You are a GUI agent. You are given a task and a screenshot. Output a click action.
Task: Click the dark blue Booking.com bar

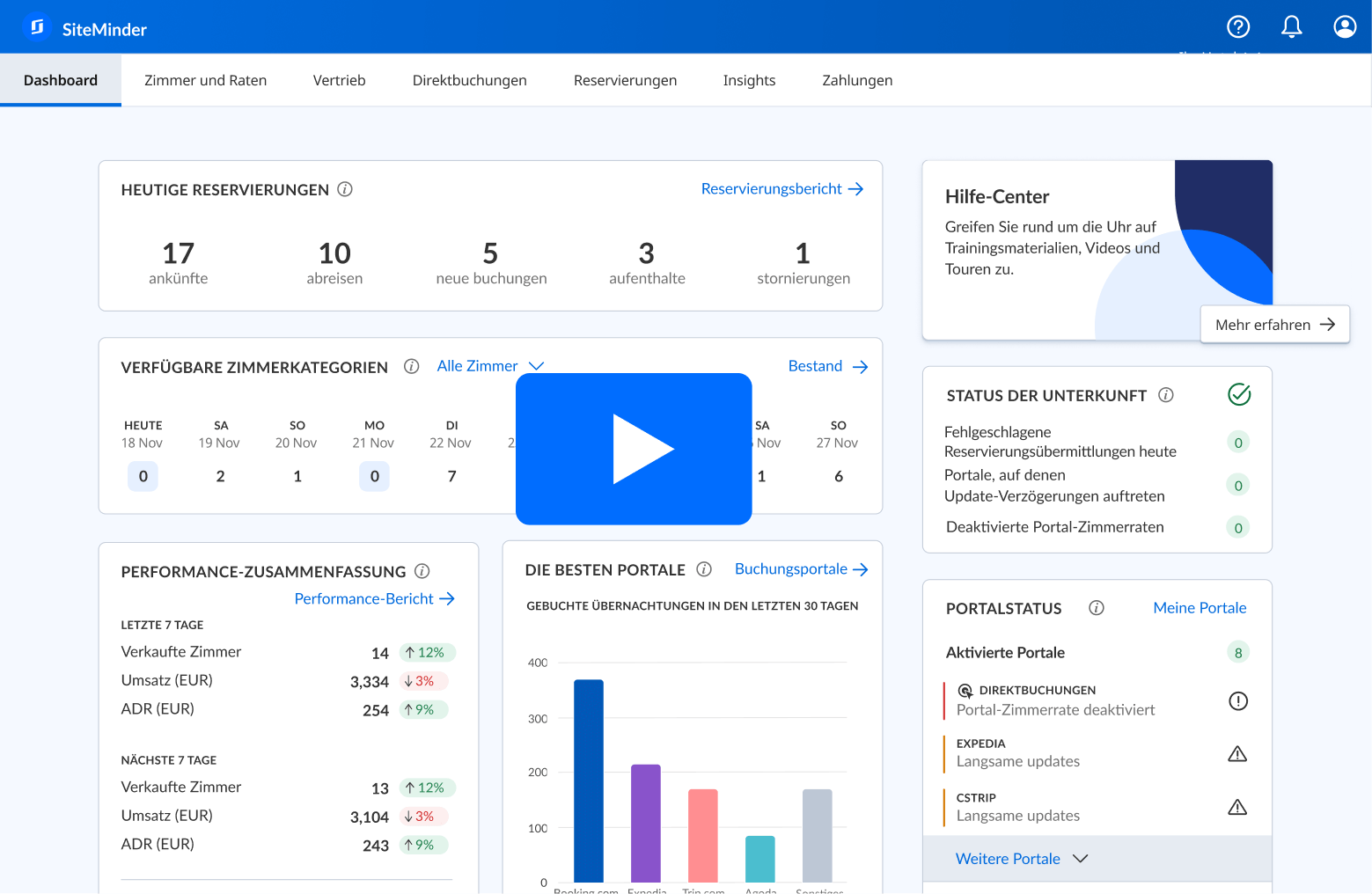(588, 780)
